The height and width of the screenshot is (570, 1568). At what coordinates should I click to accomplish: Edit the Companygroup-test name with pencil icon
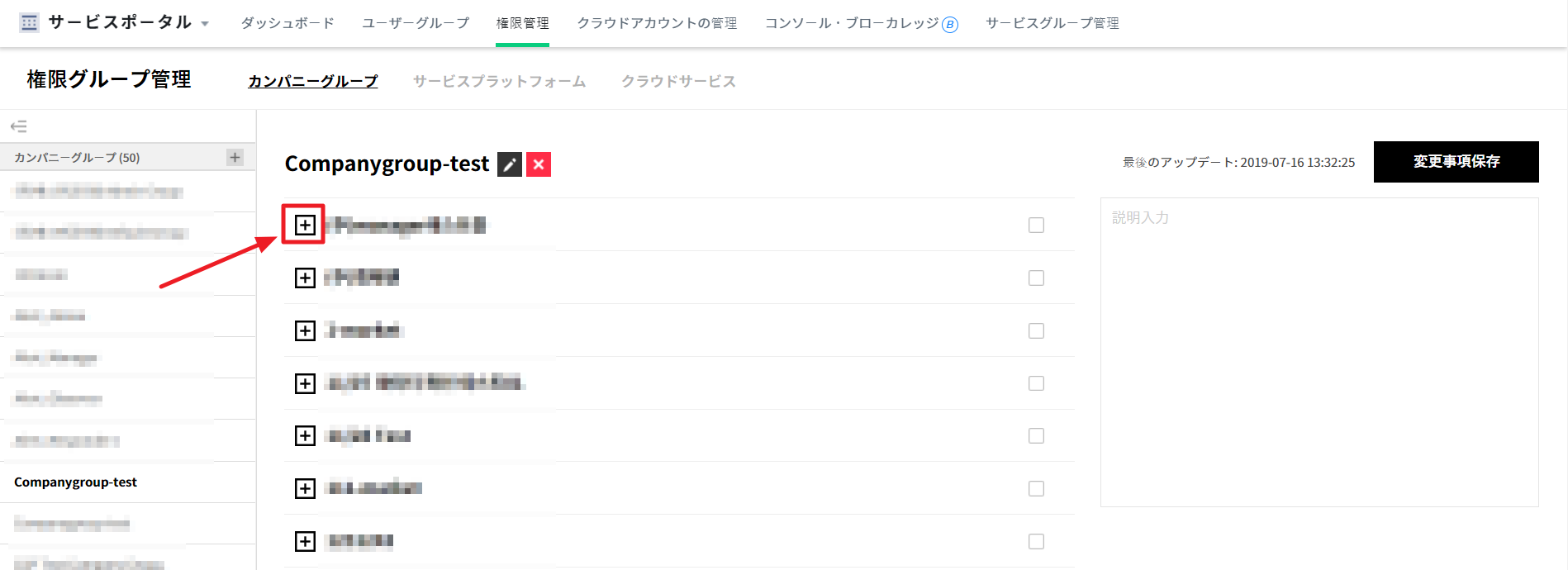tap(510, 164)
